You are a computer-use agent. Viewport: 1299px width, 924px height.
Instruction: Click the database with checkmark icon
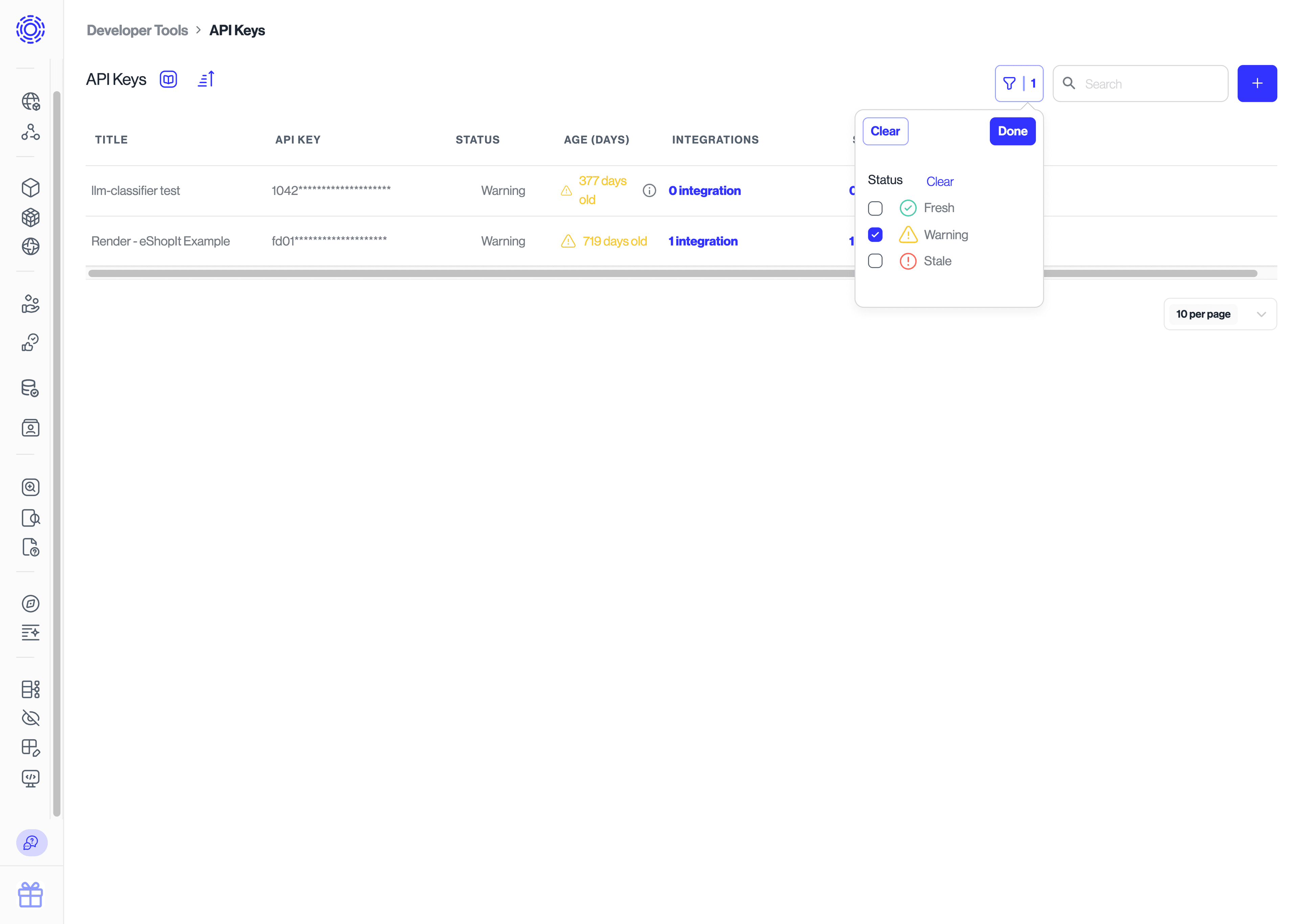pos(30,388)
